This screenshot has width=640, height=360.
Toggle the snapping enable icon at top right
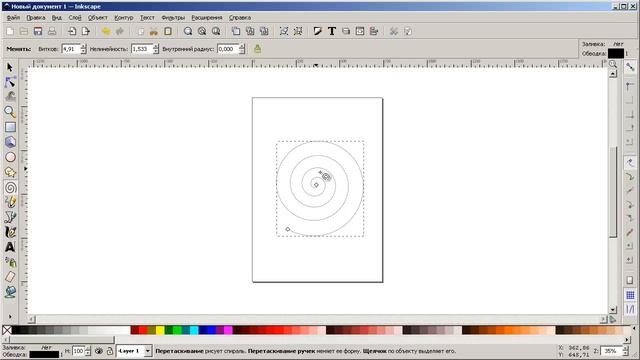tap(630, 67)
